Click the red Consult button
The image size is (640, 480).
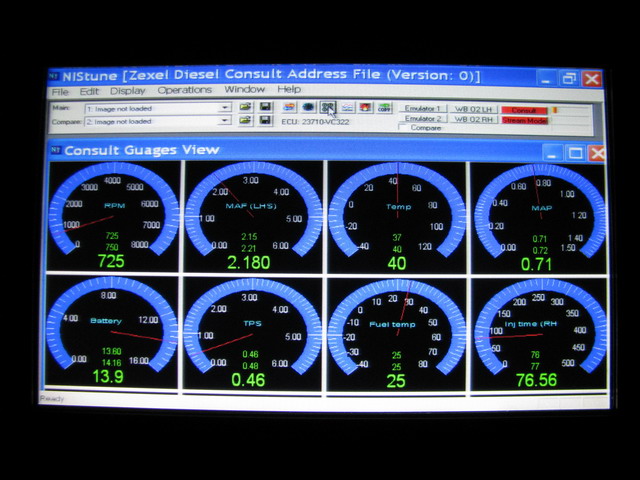tap(524, 110)
